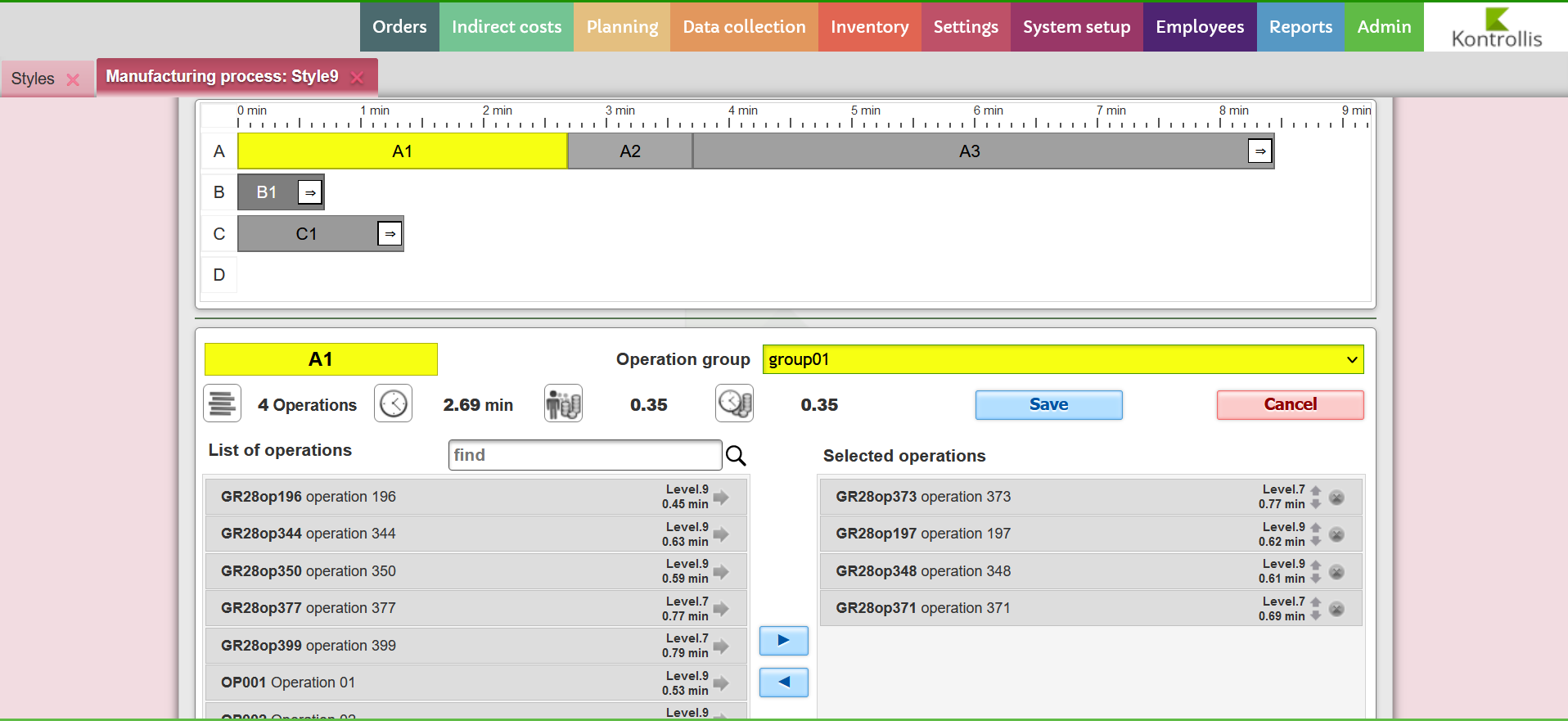Screen dimensions: 1568x721
Task: Remove operation 197 from selected
Action: (1336, 534)
